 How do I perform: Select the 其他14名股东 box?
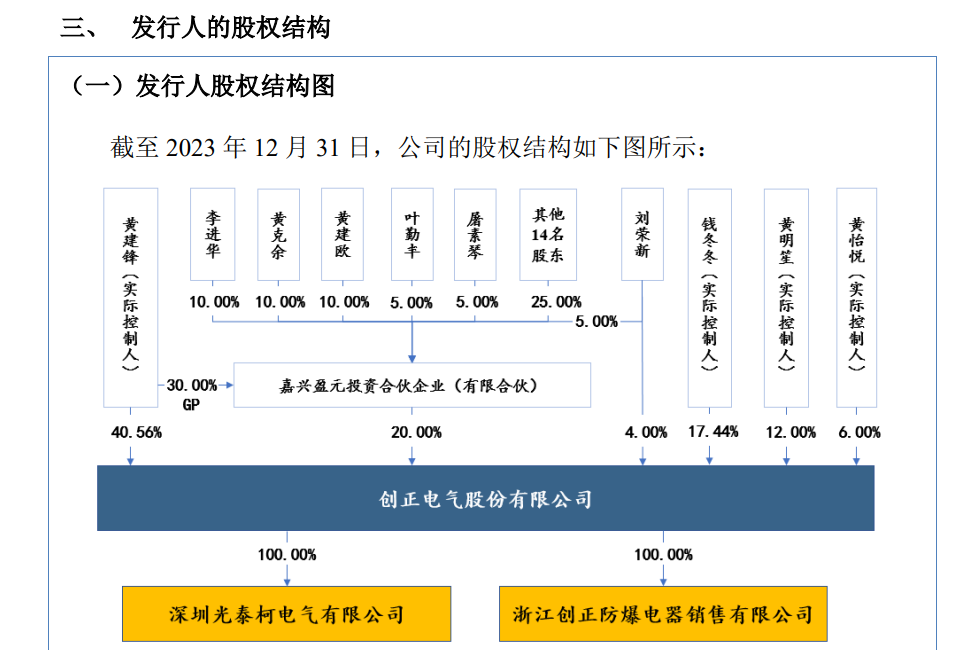click(x=548, y=234)
